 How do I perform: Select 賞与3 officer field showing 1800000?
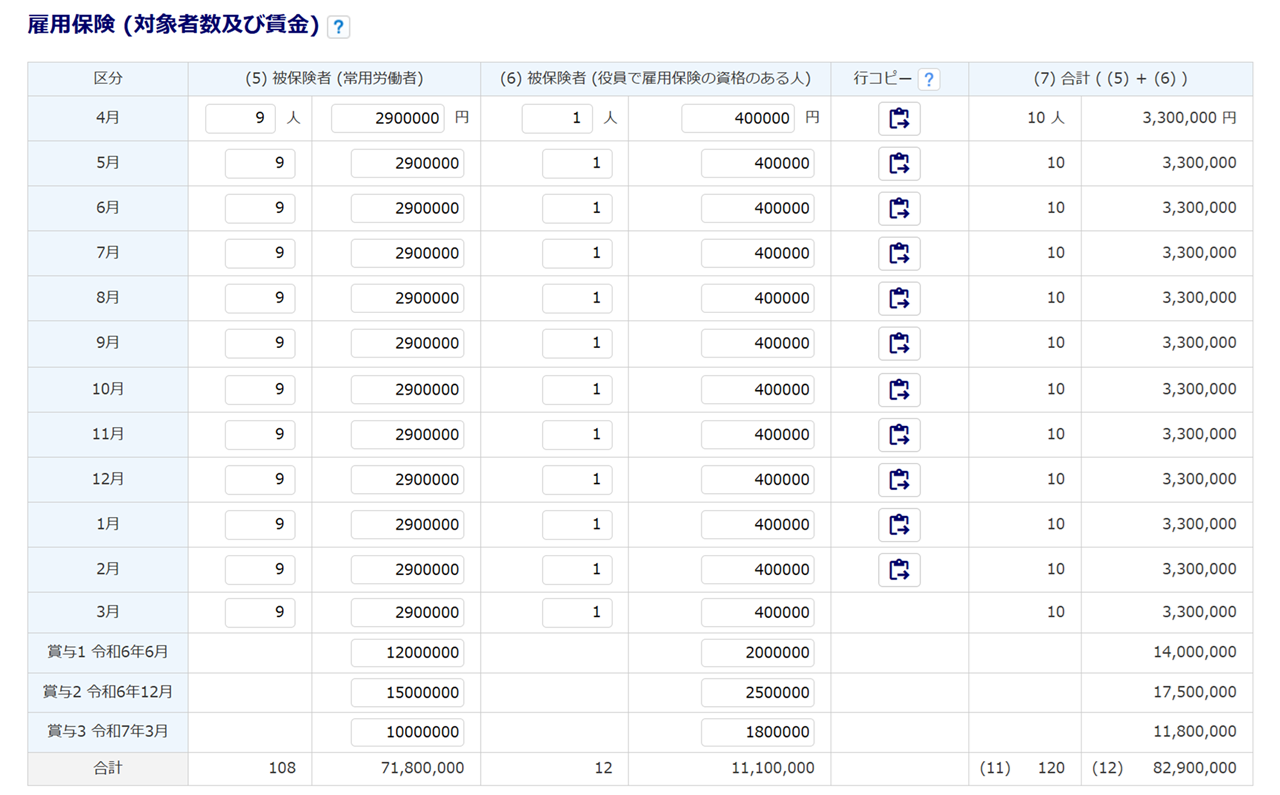(x=757, y=732)
